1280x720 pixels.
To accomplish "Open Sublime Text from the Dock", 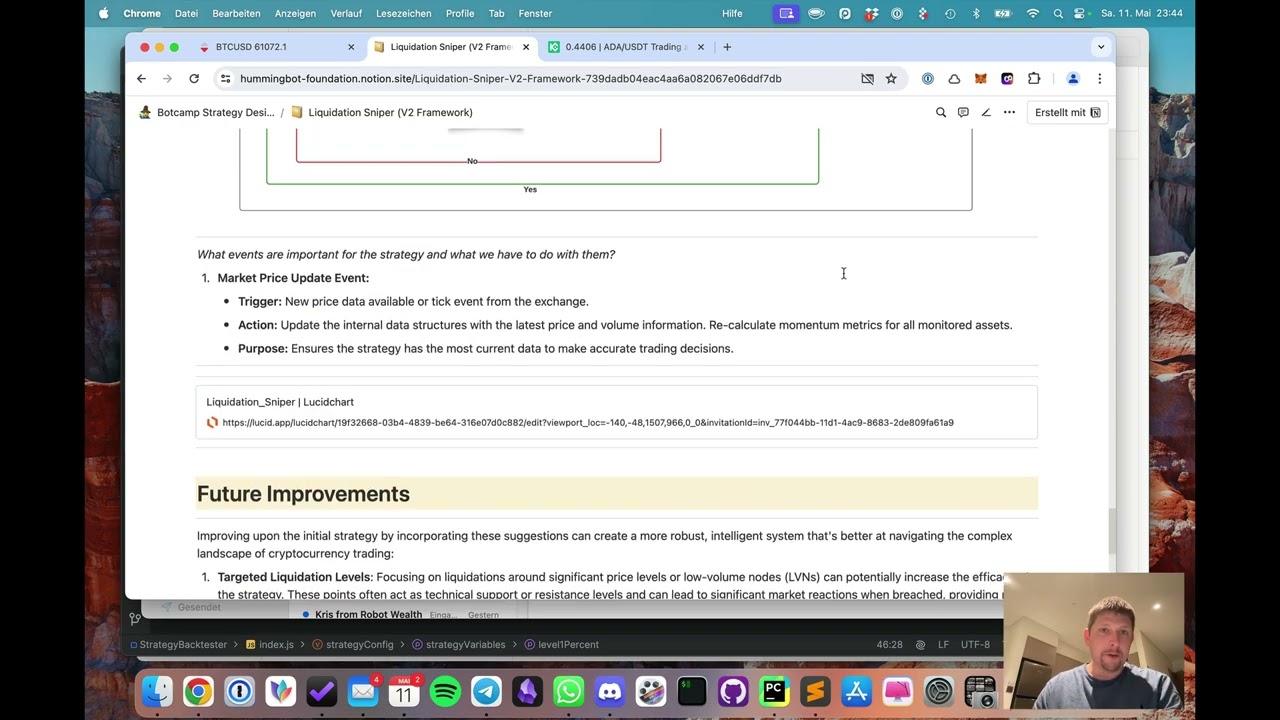I will click(x=815, y=691).
